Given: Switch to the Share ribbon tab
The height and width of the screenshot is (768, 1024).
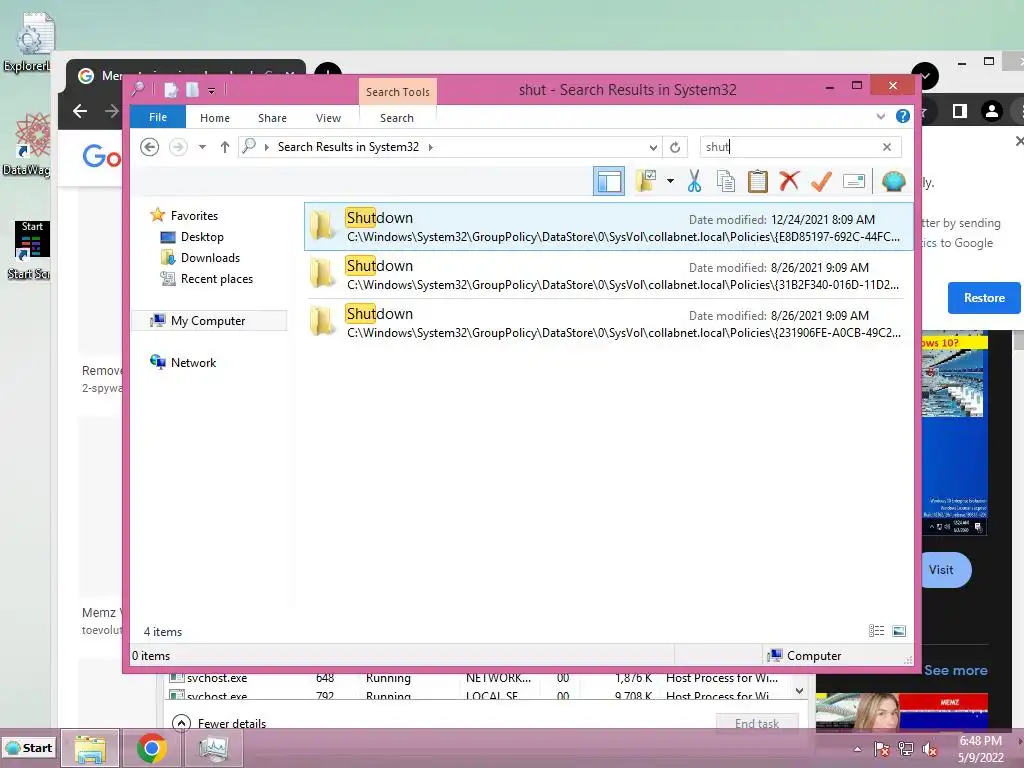Looking at the screenshot, I should pos(272,118).
